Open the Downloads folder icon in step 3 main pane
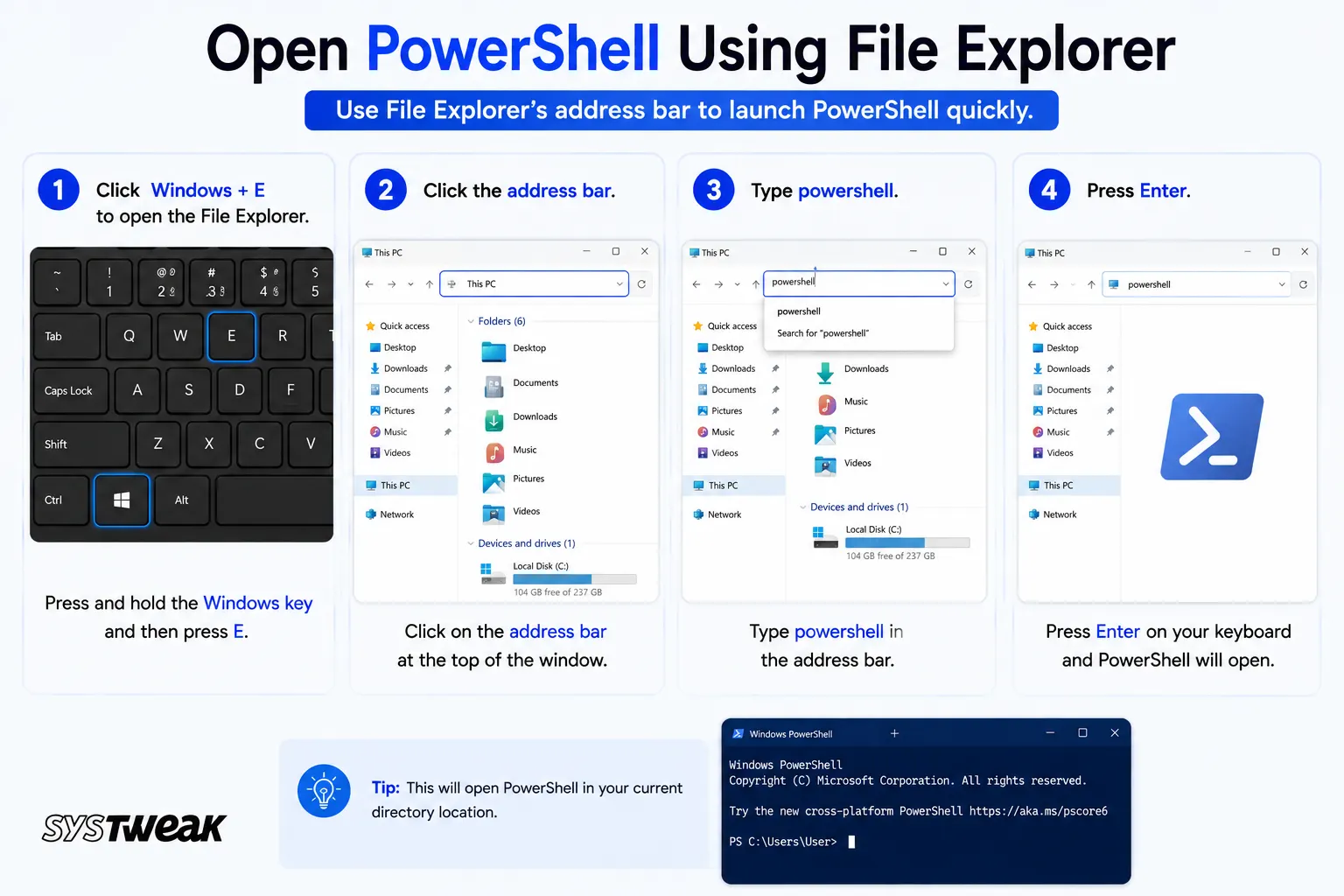 tap(825, 373)
